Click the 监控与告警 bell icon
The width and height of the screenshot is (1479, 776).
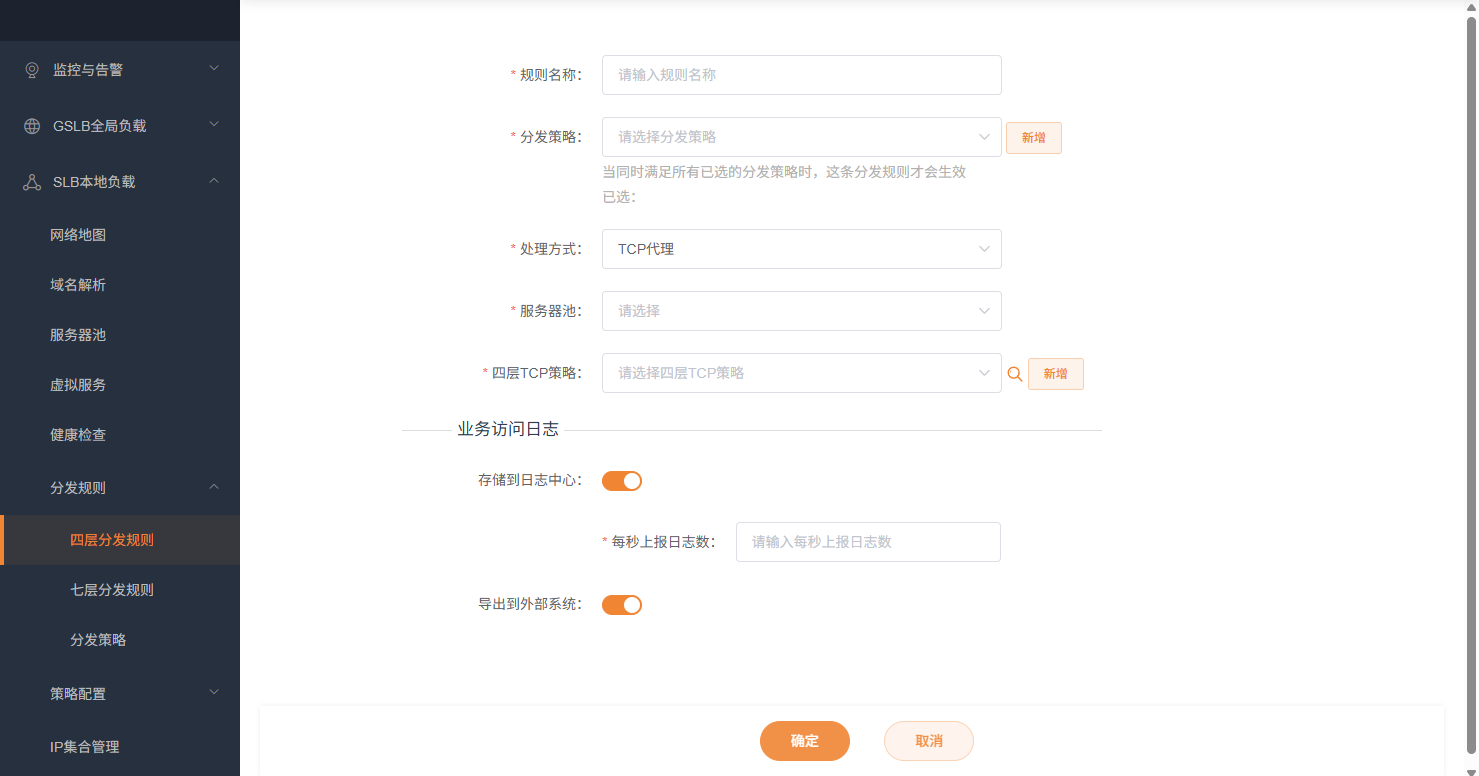(30, 69)
